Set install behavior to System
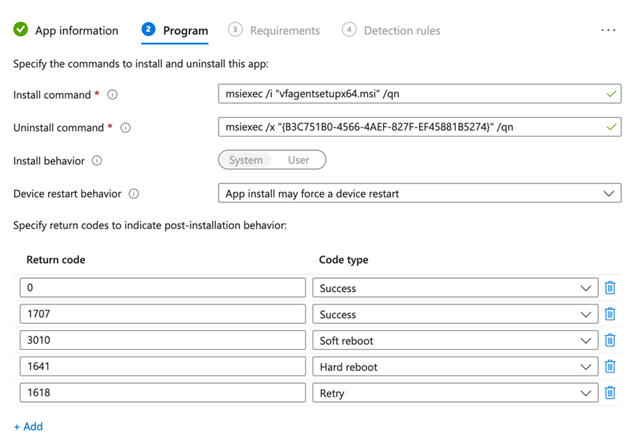The width and height of the screenshot is (634, 448). pos(246,160)
